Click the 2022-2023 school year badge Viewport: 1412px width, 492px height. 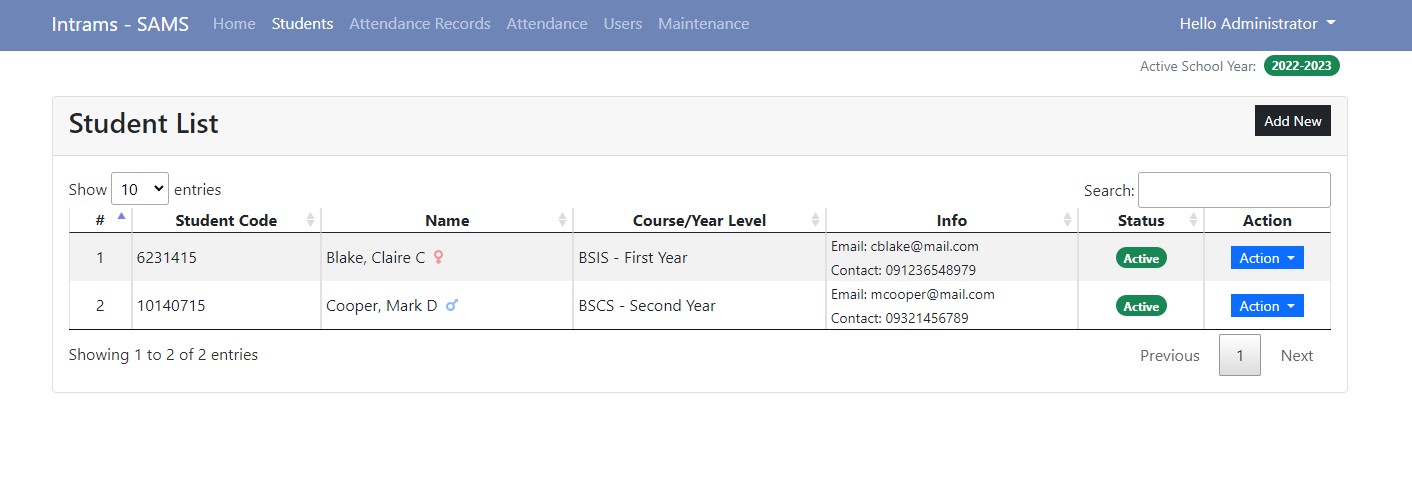[1302, 66]
